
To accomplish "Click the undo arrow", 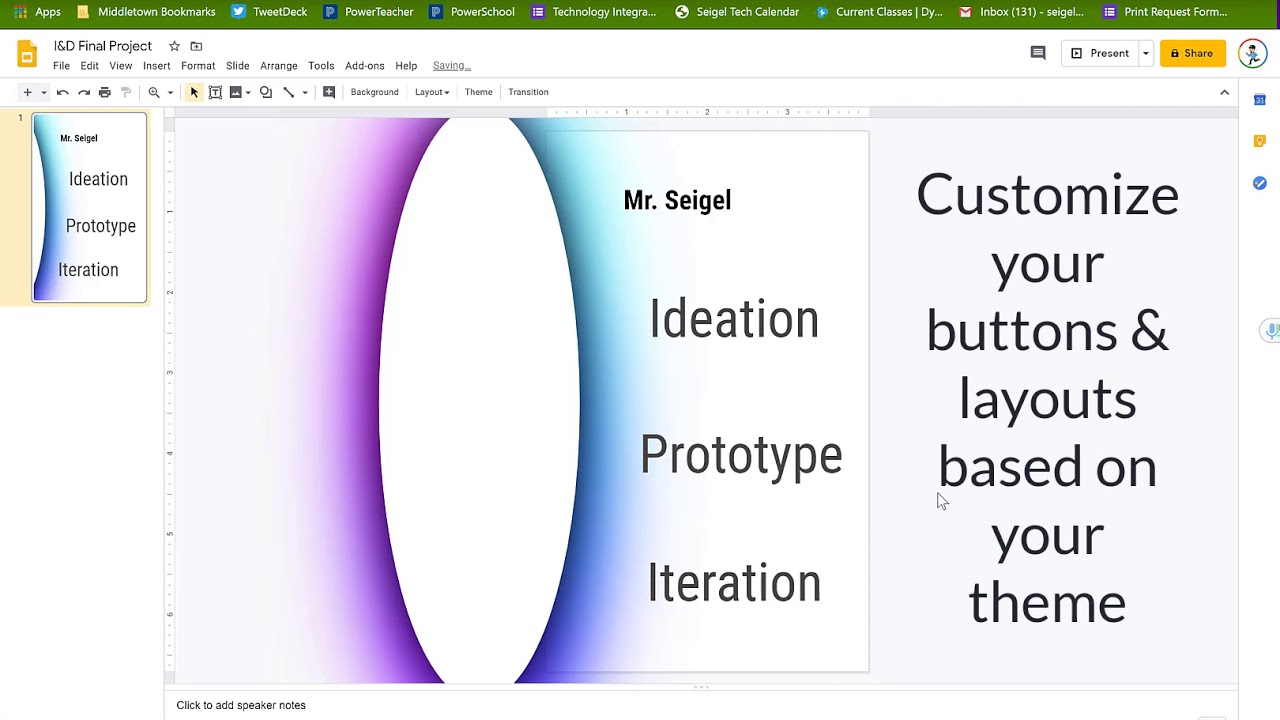I will click(62, 92).
